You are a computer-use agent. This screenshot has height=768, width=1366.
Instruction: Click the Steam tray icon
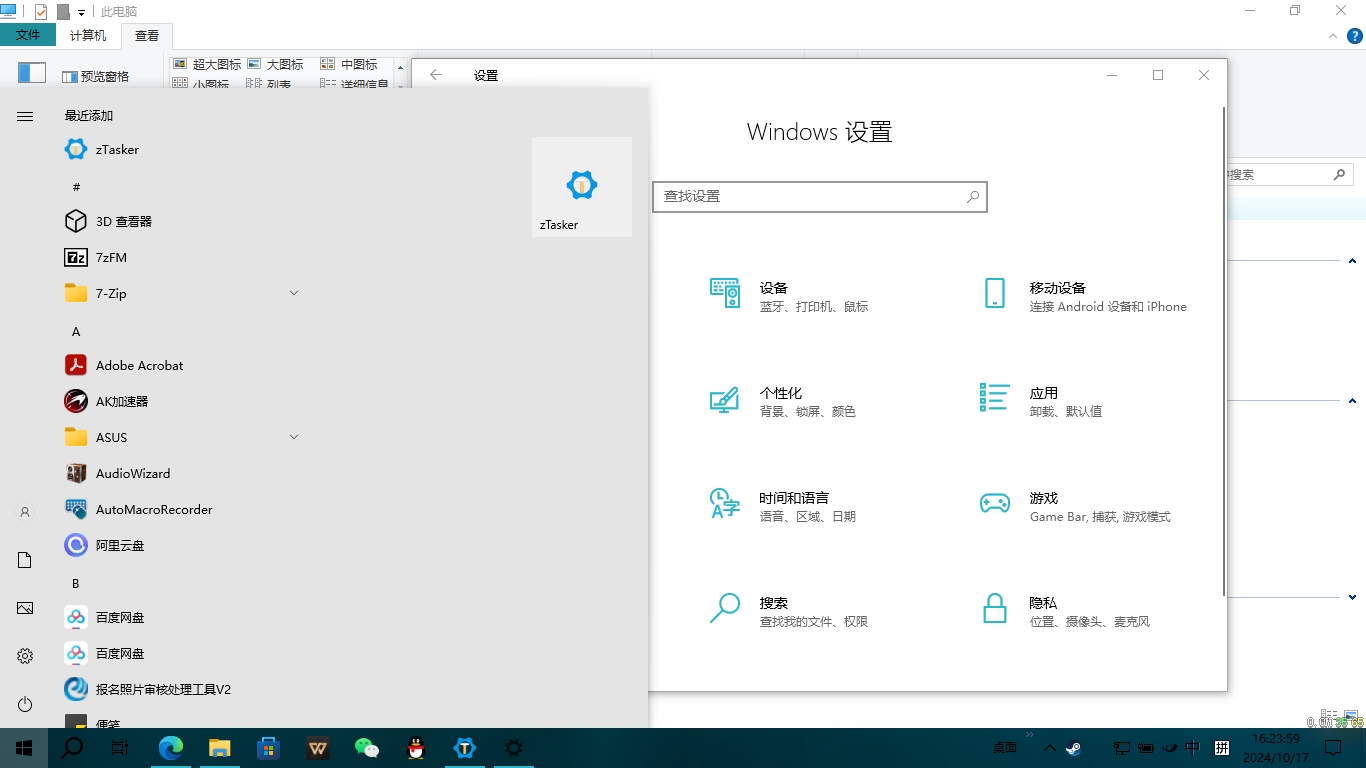click(x=1073, y=747)
